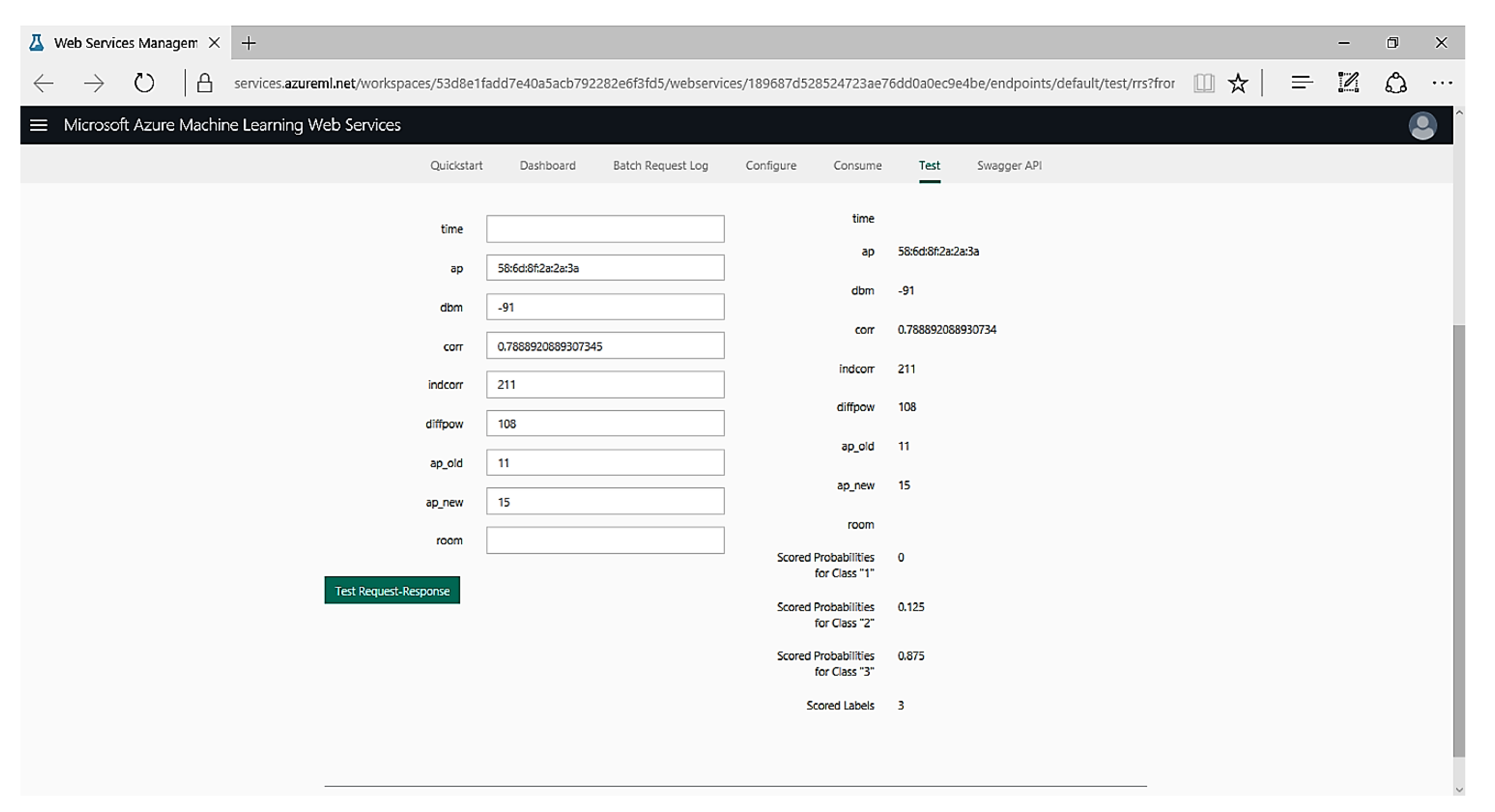The image size is (1495, 812).
Task: Open the hamburger navigation menu
Action: (38, 125)
